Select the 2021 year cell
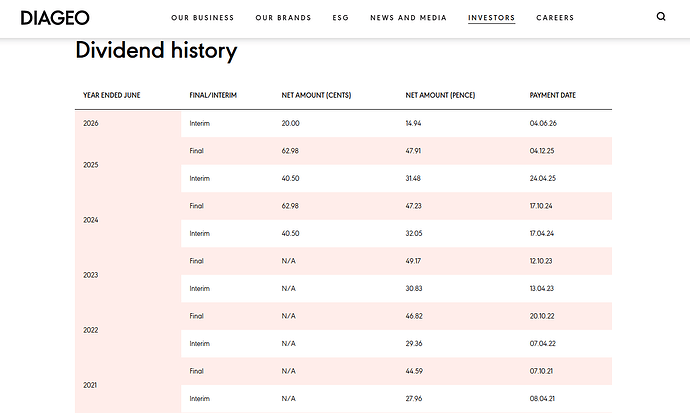 90,385
